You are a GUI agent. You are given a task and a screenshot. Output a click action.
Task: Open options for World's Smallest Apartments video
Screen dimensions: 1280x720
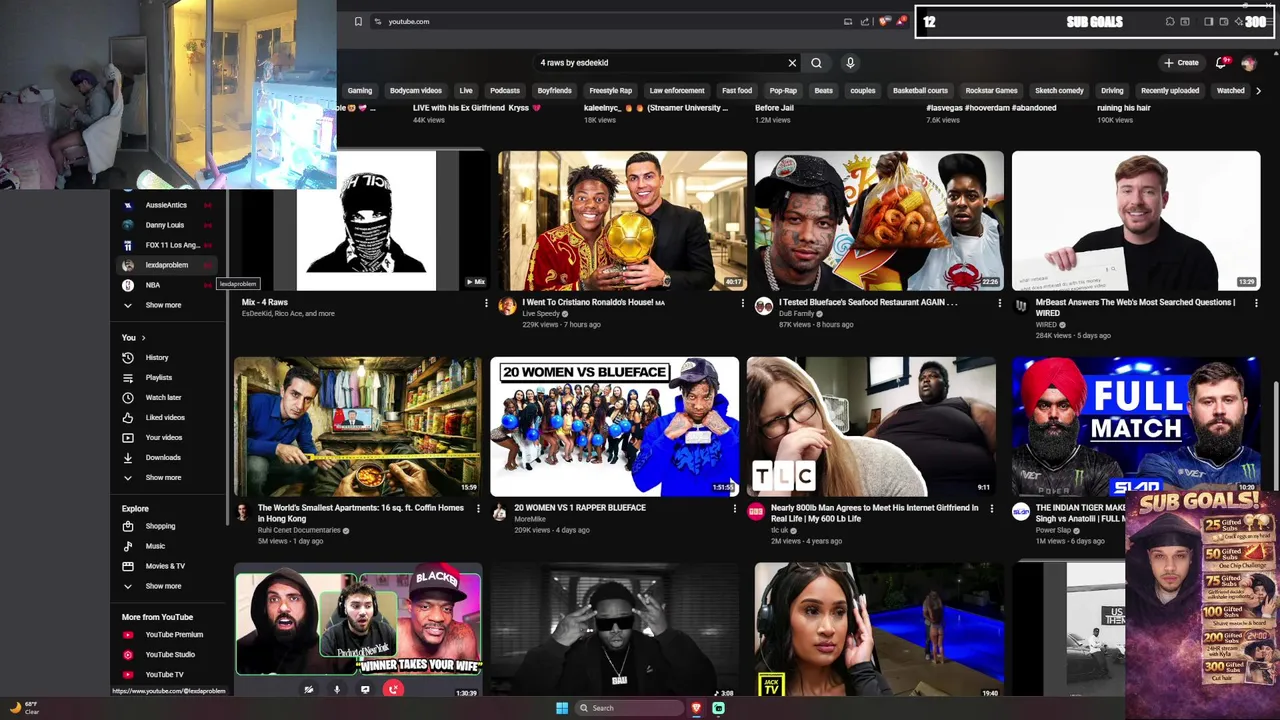pos(478,509)
